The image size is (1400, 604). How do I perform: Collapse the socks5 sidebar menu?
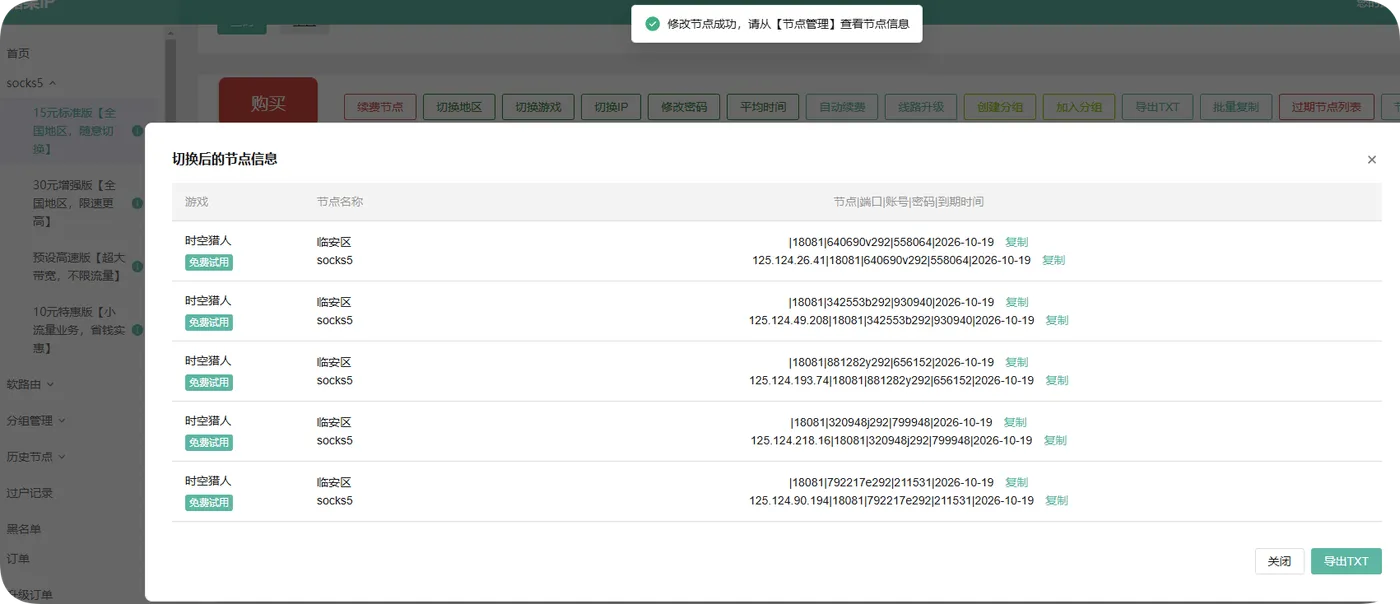(x=31, y=83)
